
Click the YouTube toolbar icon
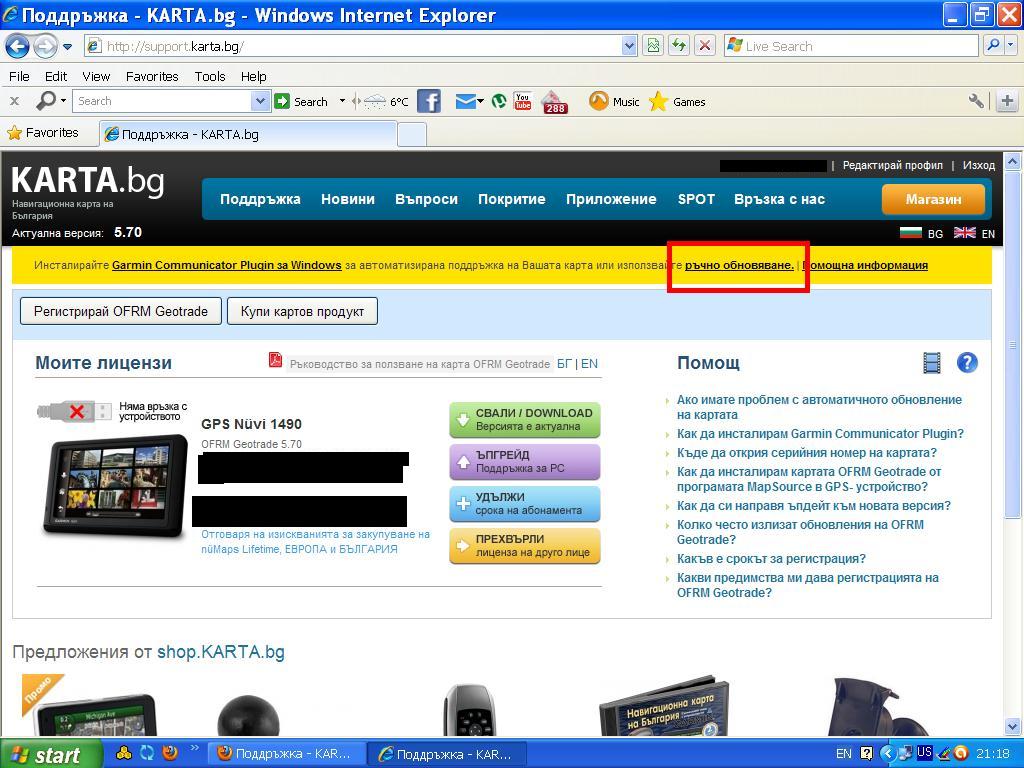tap(522, 101)
